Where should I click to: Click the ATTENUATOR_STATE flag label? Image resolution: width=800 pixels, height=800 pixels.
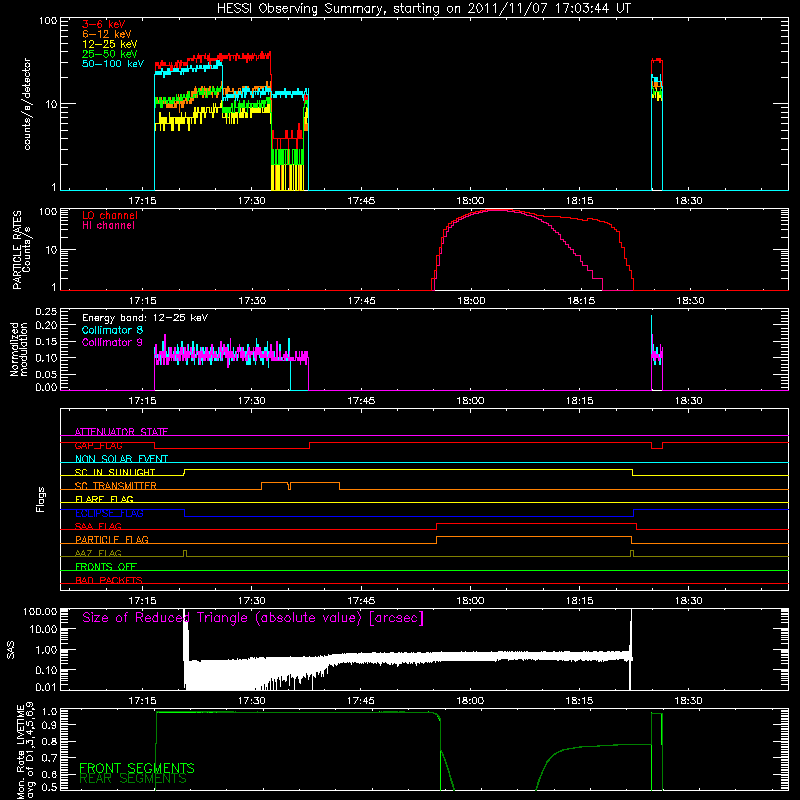coord(121,432)
